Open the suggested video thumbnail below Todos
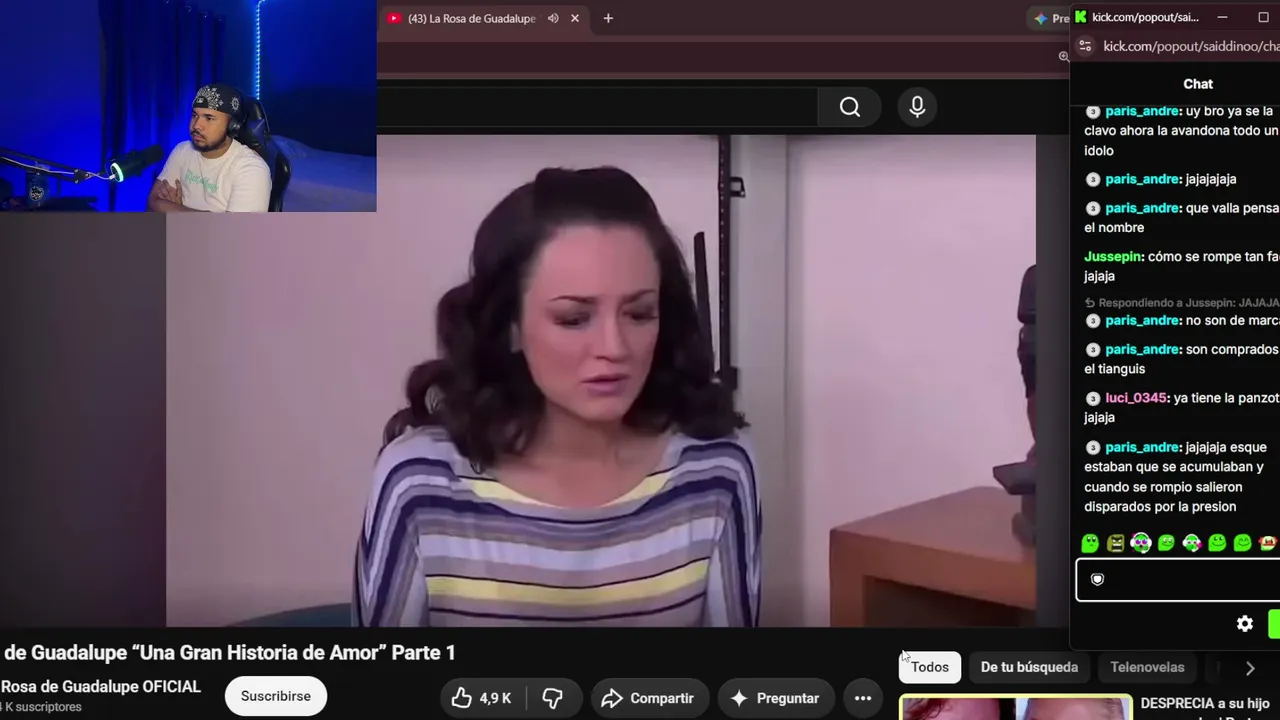The image size is (1280, 720). coord(1015,707)
